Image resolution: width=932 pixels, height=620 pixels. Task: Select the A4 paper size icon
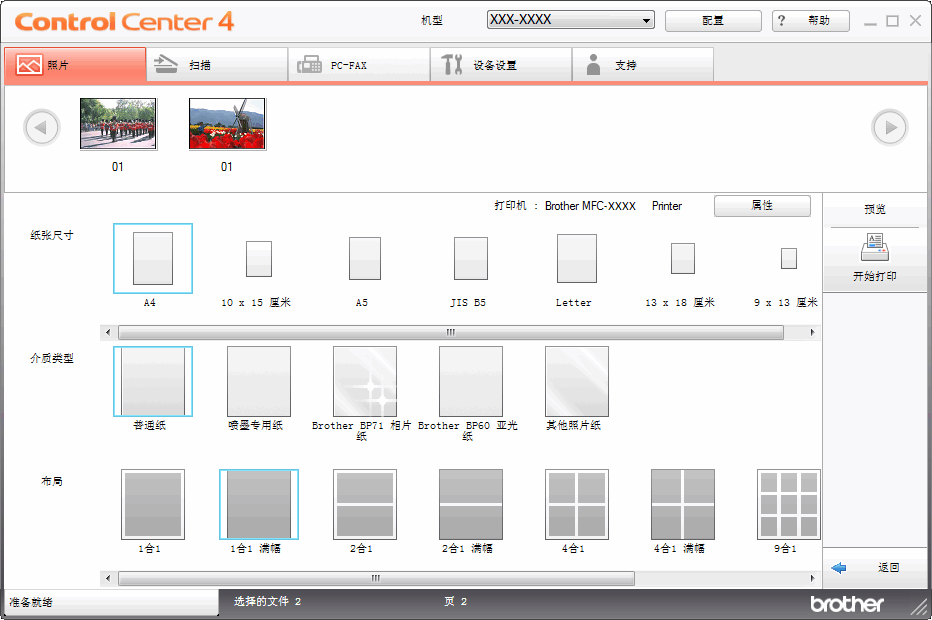(152, 258)
